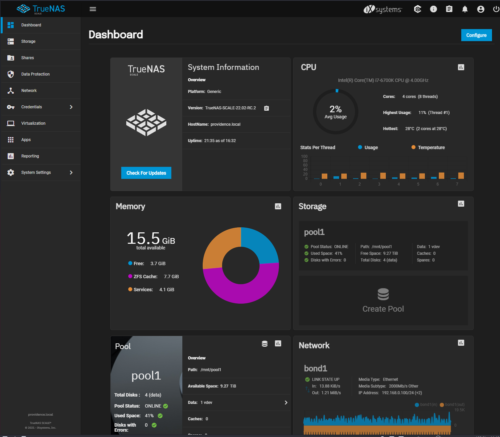Open the info icon in top bar
This screenshot has height=437, width=500.
pos(433,9)
